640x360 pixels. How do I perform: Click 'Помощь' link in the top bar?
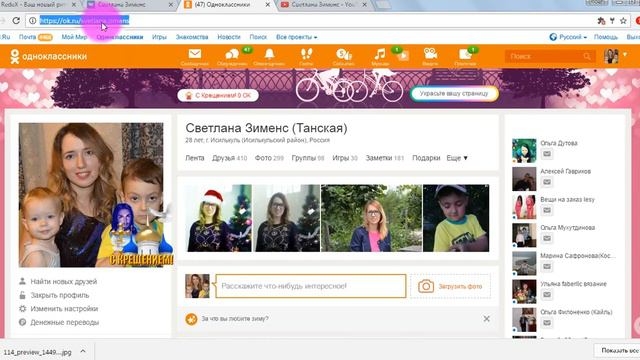pyautogui.click(x=606, y=37)
